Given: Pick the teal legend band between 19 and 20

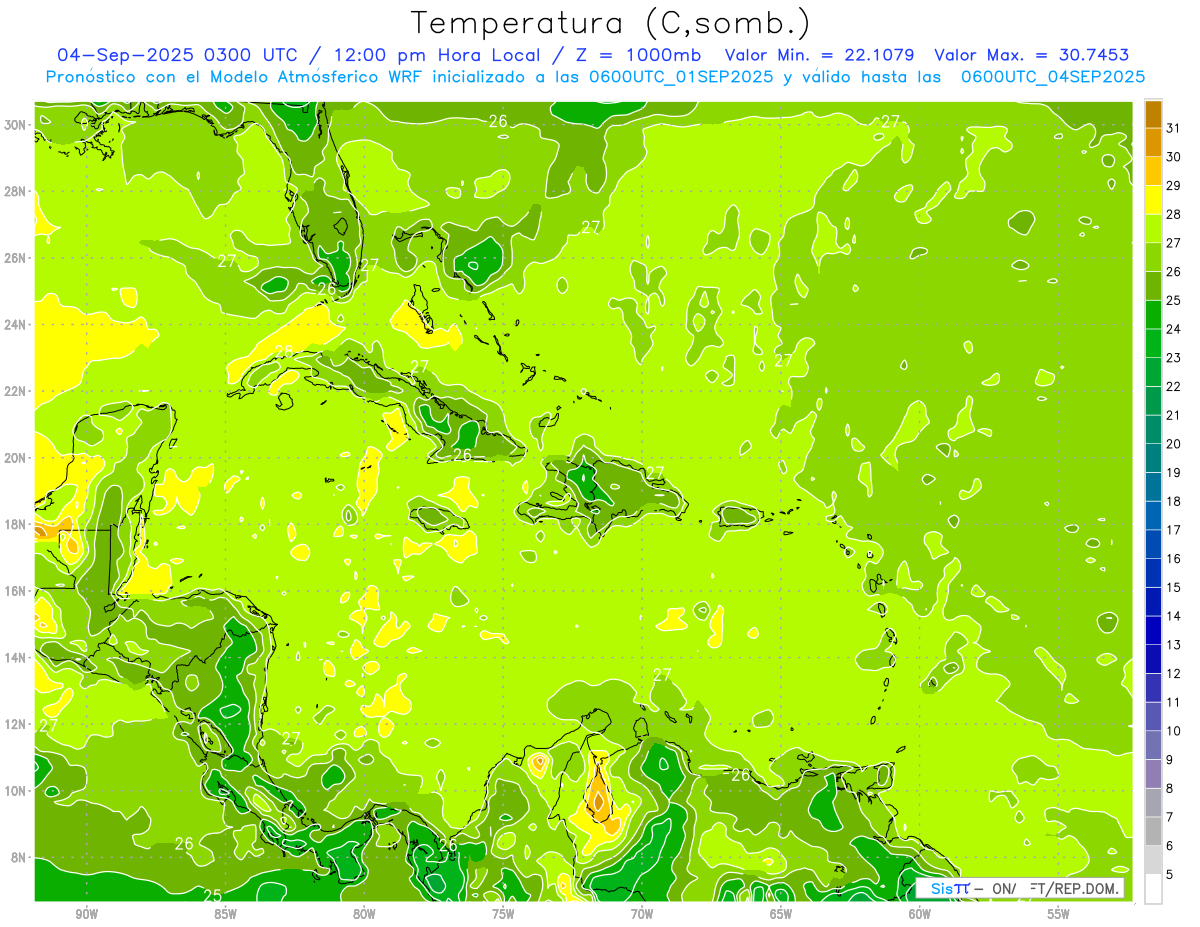Looking at the screenshot, I should [1153, 457].
